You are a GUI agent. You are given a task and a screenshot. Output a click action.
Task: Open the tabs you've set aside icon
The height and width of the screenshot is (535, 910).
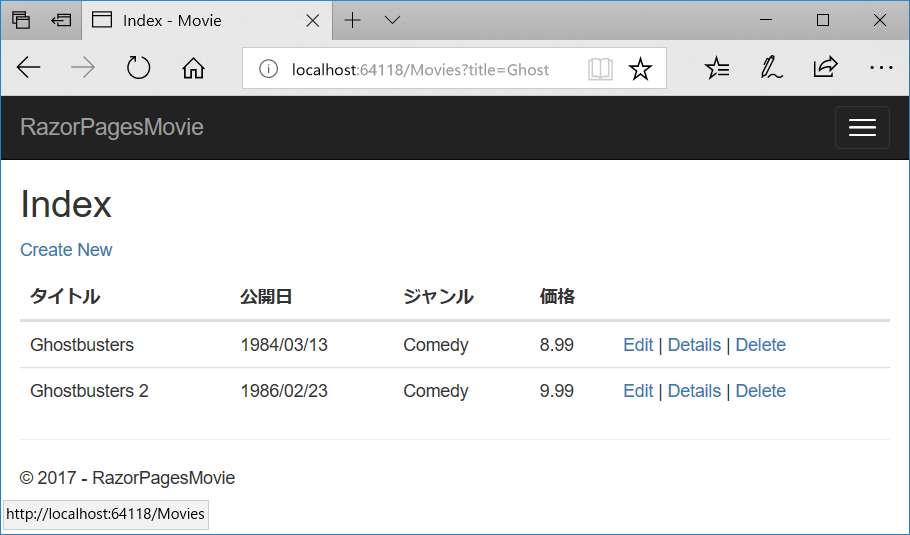click(x=21, y=20)
